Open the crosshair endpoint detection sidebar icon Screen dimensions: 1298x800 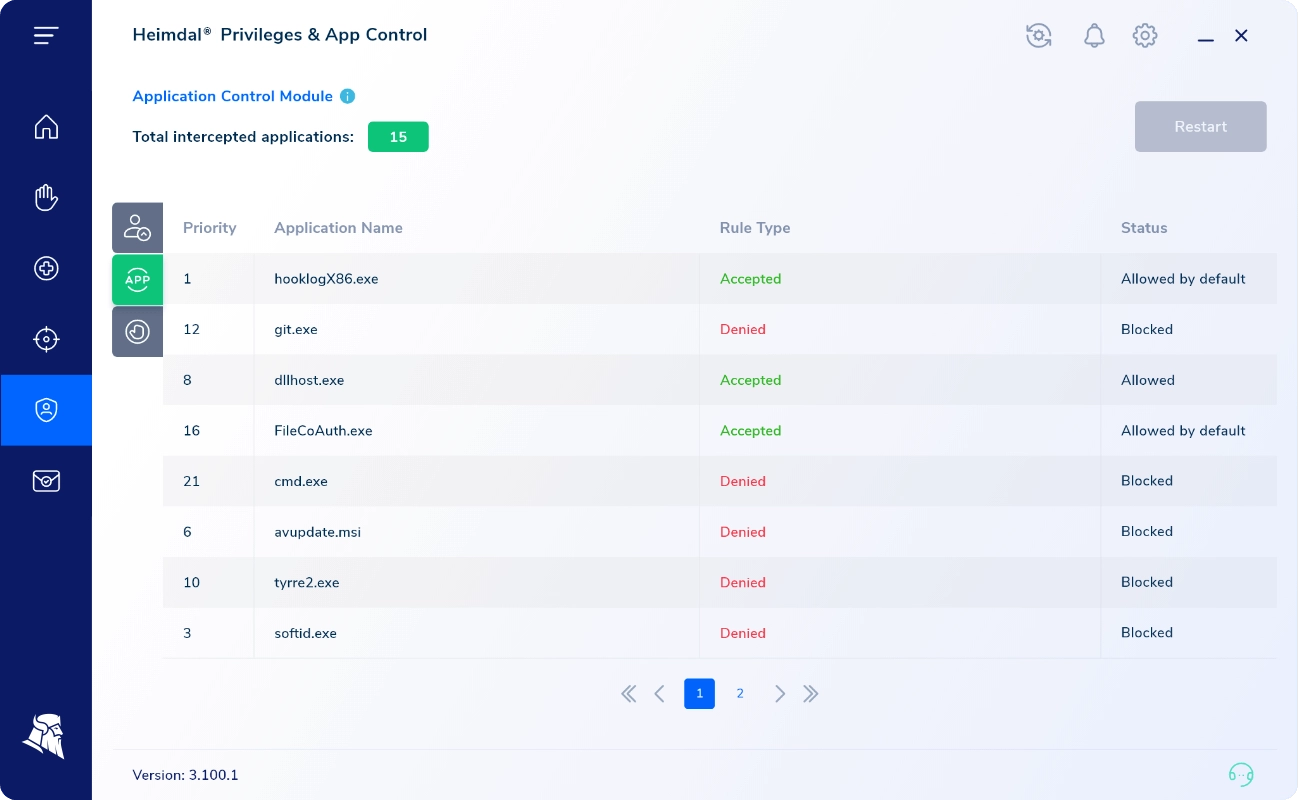click(46, 339)
